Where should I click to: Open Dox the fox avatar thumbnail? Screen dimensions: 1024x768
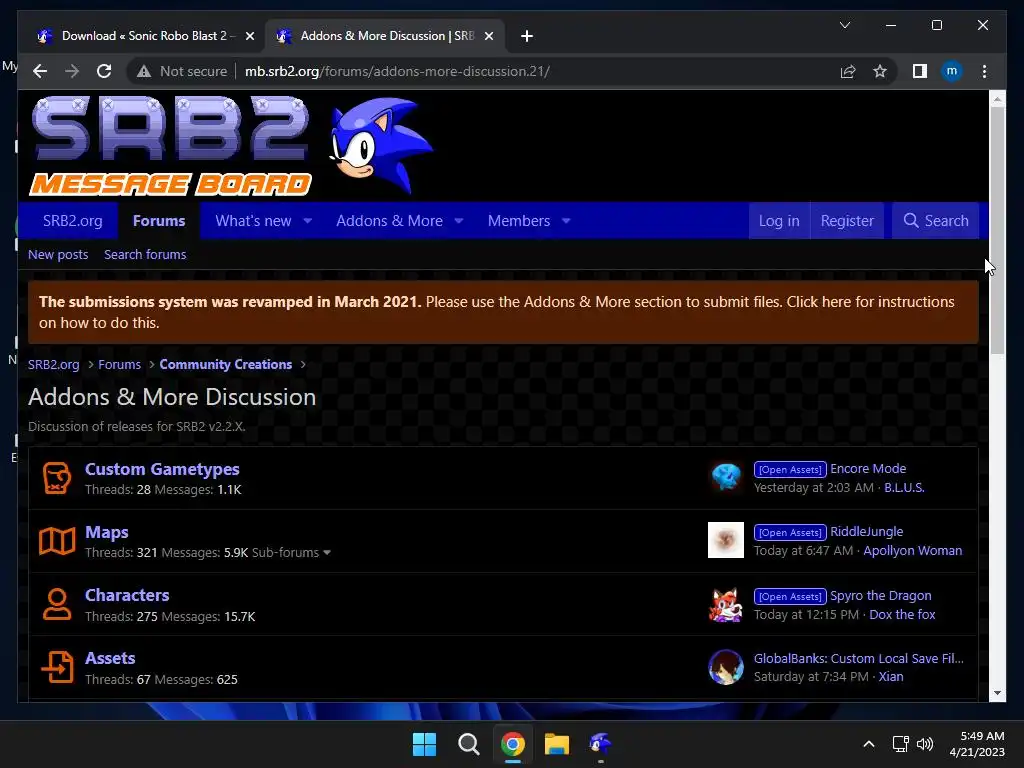726,604
